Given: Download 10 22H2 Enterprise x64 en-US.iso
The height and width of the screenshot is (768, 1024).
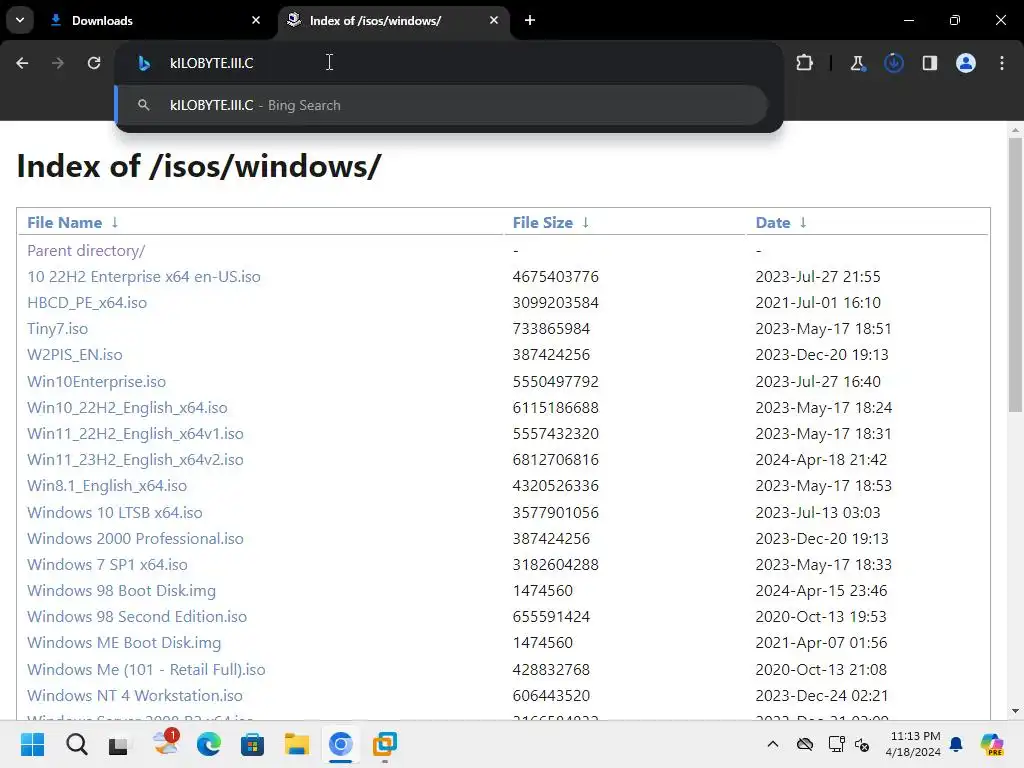Looking at the screenshot, I should point(144,277).
